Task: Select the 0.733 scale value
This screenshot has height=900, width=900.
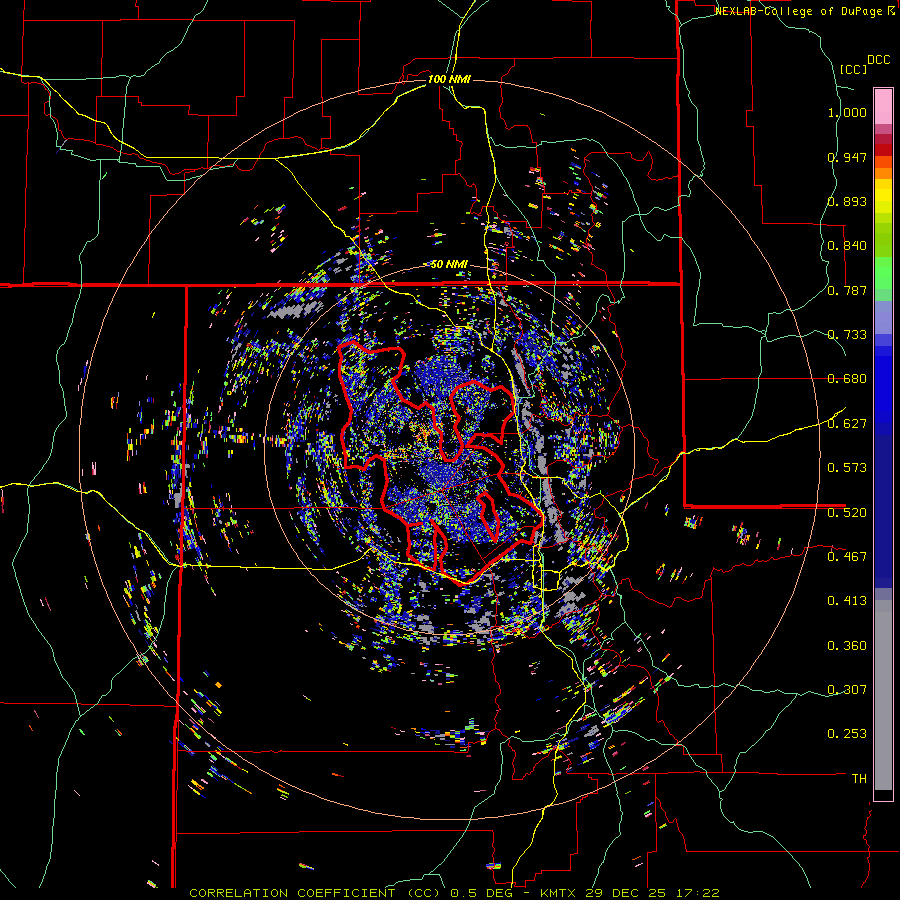Action: (847, 335)
